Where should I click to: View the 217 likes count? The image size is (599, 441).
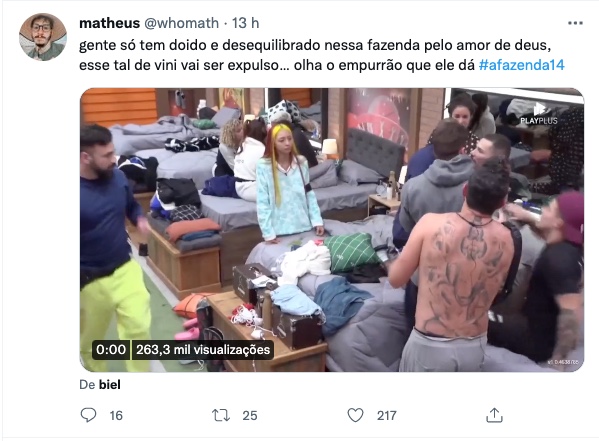click(x=387, y=415)
